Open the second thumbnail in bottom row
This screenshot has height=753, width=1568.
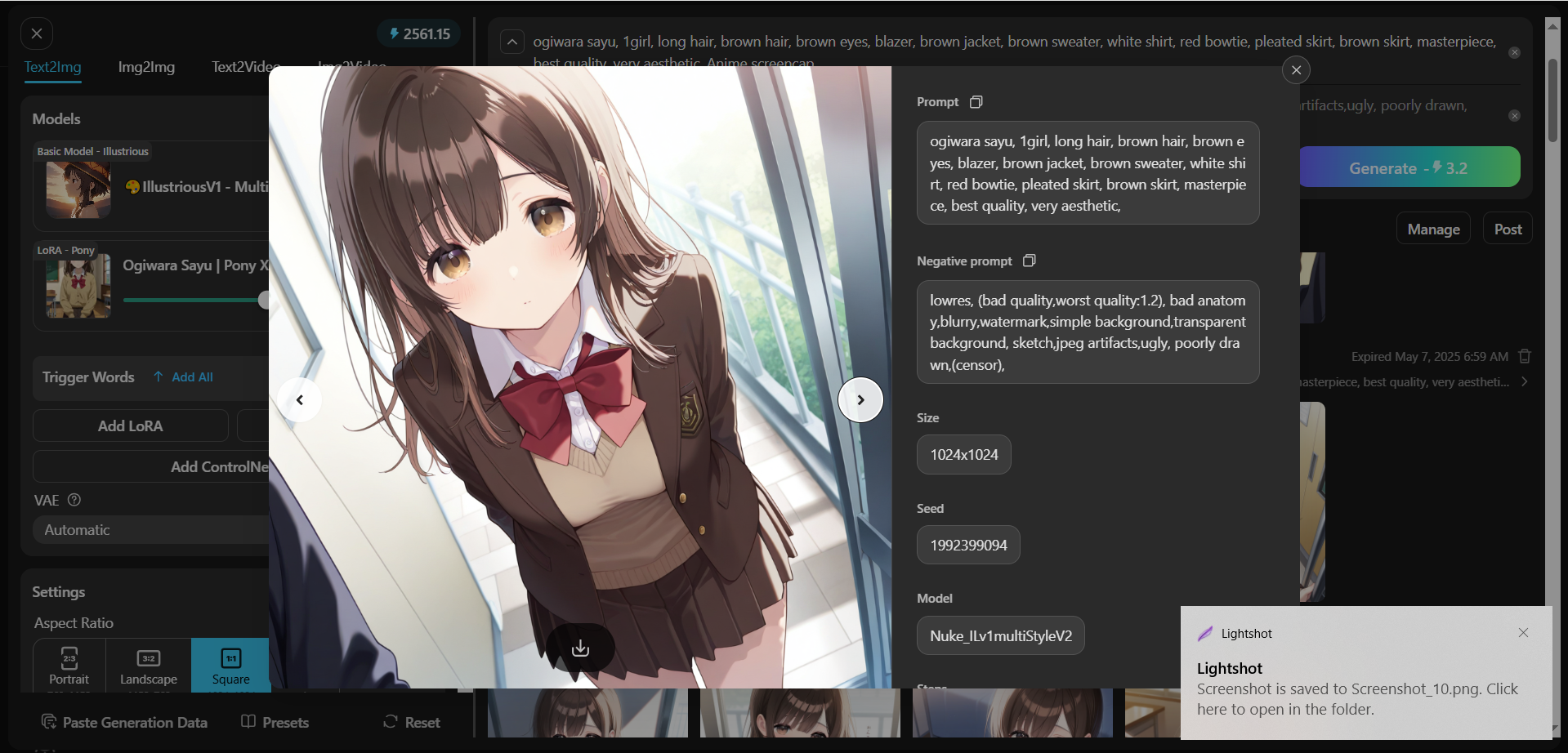tap(800, 713)
